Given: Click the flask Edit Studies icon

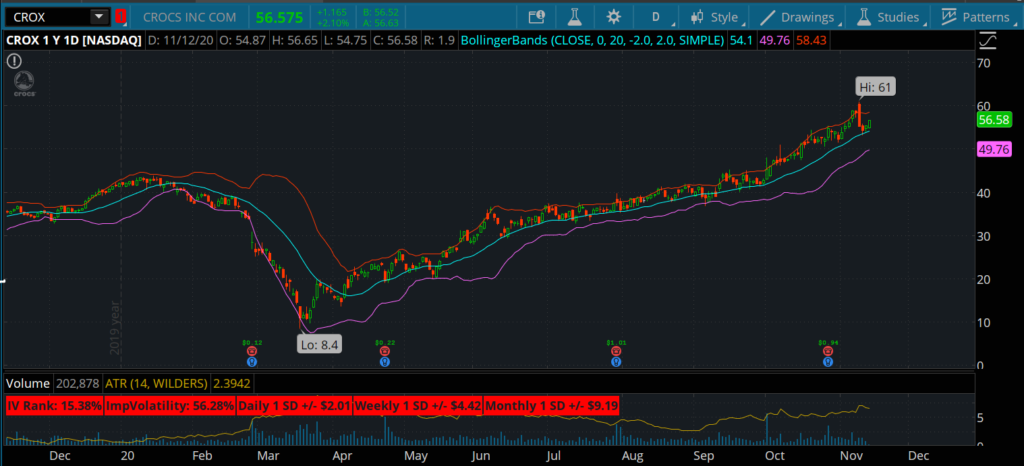Looking at the screenshot, I should [575, 17].
